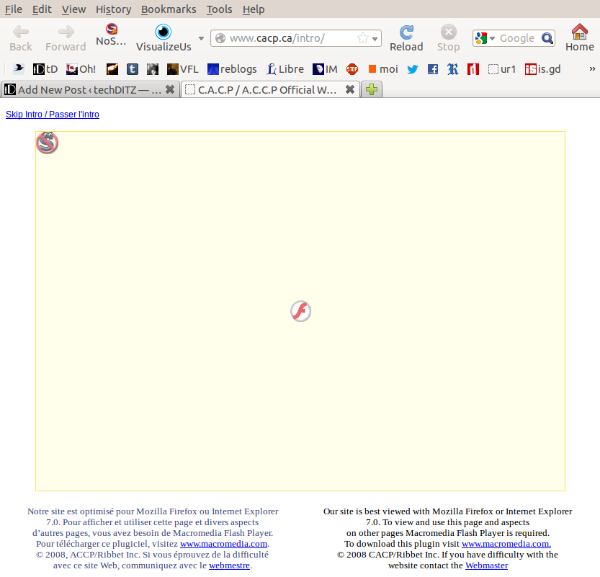The image size is (600, 577).
Task: Open English www.macromedia.com link
Action: [x=506, y=544]
